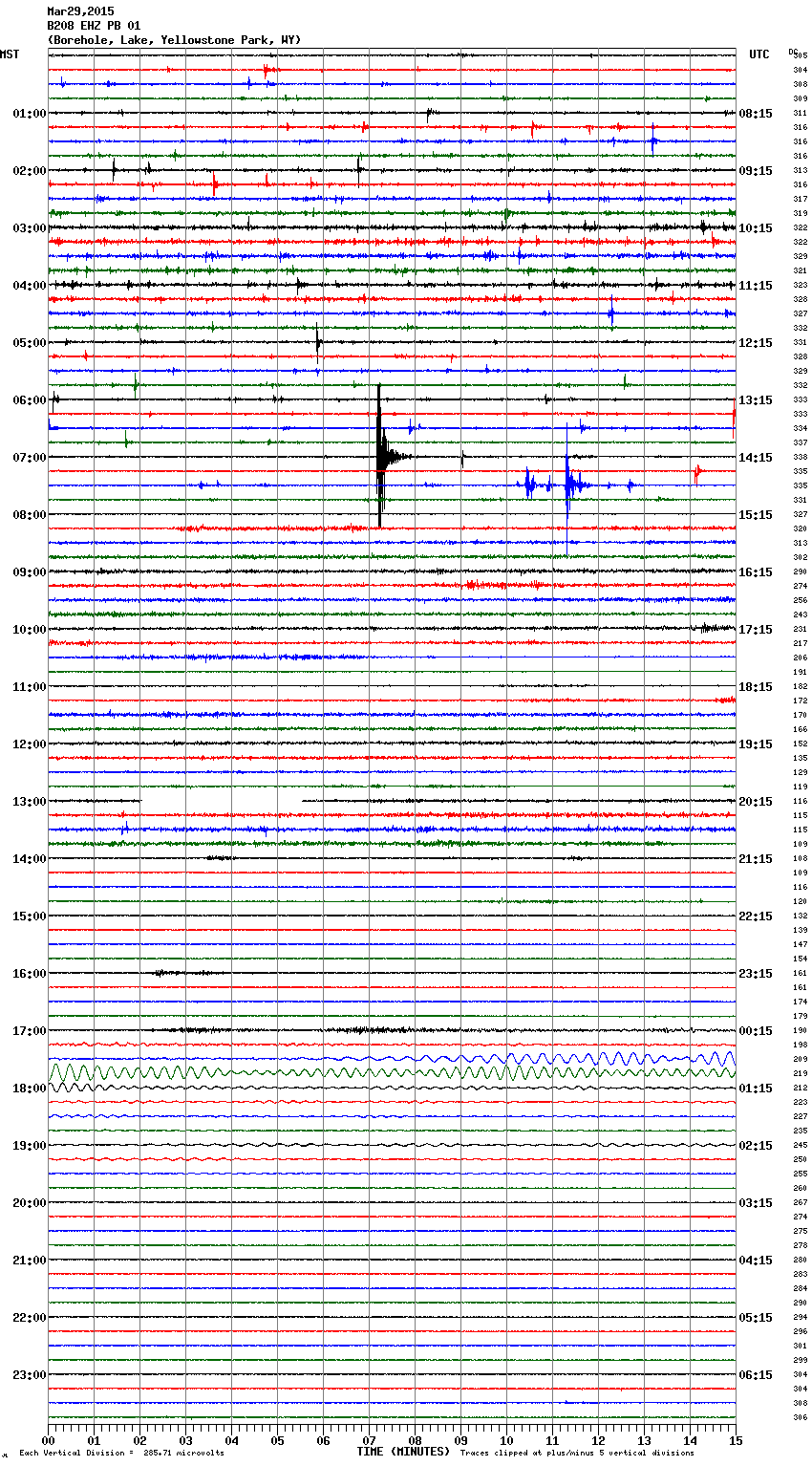Click the 21:15 UTC time label
The height and width of the screenshot is (1466, 812).
(756, 859)
